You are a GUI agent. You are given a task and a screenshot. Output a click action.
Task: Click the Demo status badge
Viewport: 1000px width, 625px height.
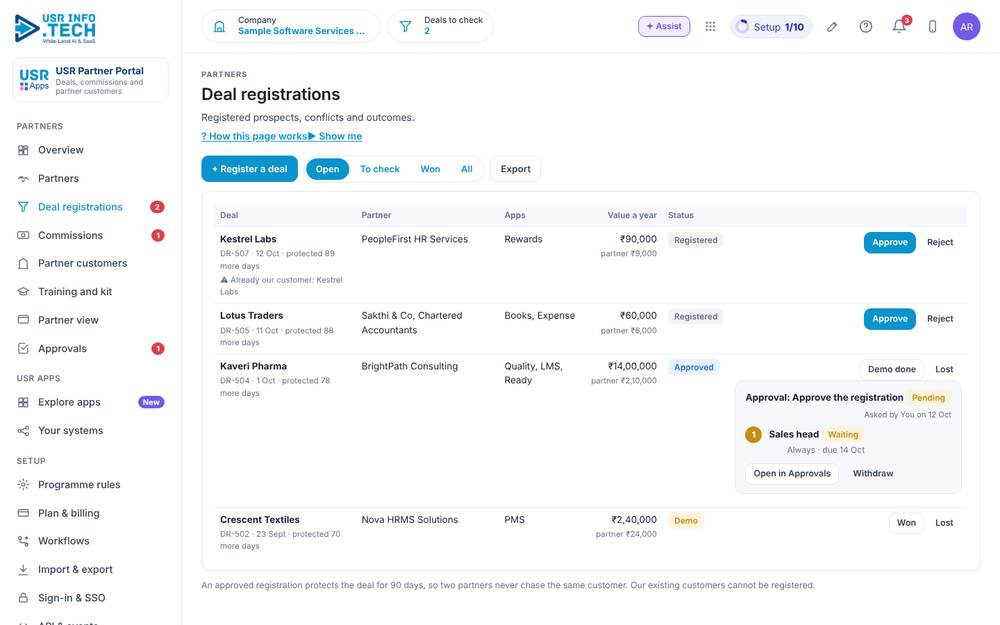(686, 521)
